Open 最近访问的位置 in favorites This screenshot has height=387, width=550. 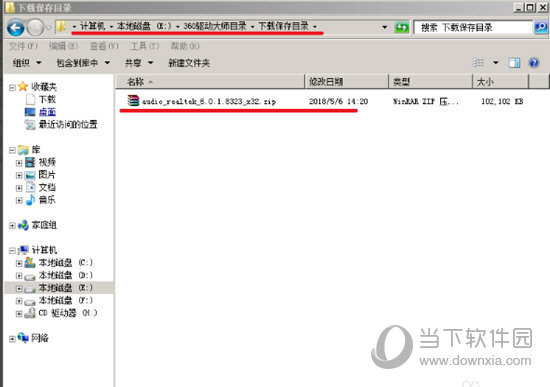(68, 124)
